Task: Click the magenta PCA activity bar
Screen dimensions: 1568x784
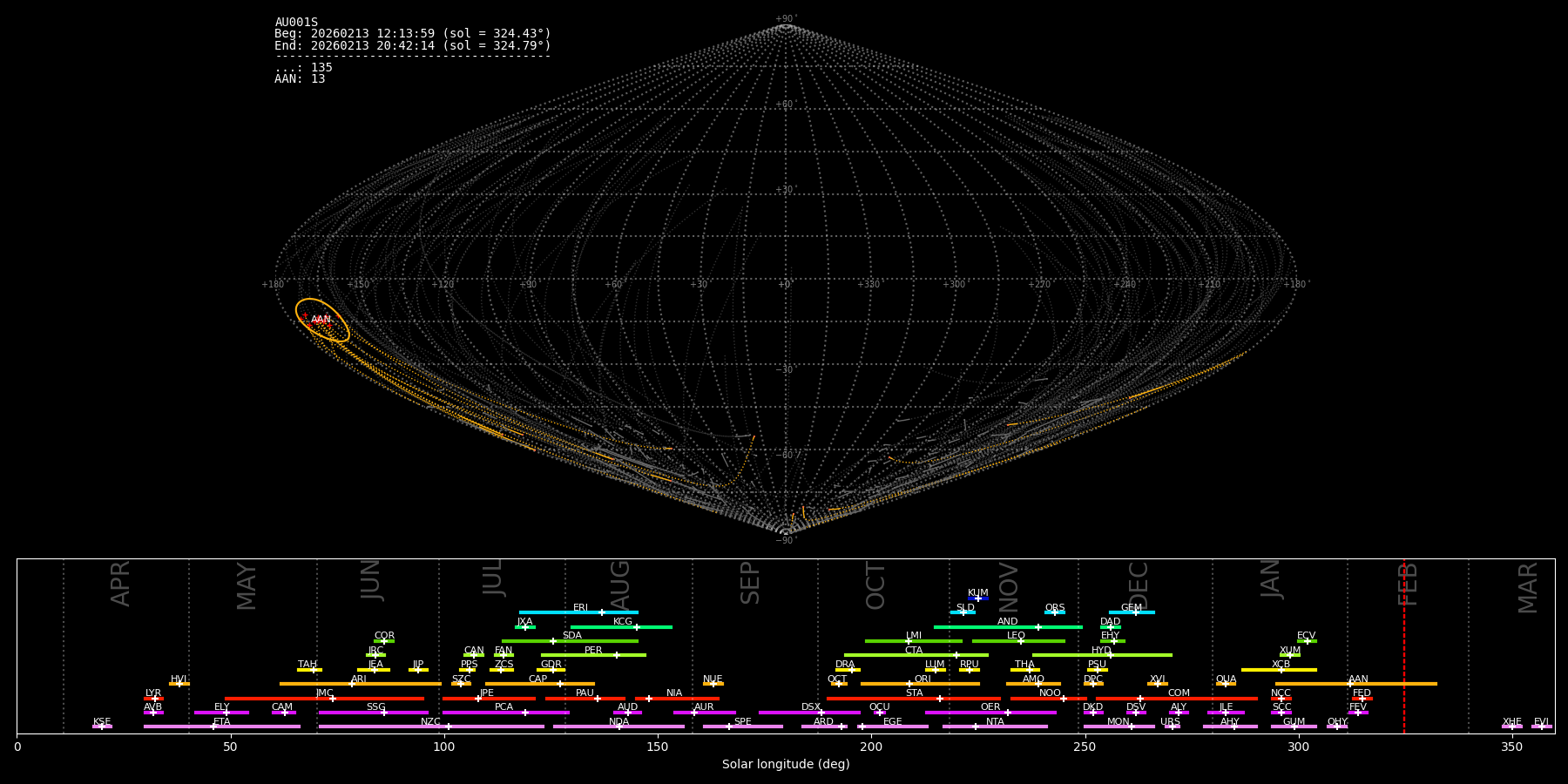Action: click(505, 713)
